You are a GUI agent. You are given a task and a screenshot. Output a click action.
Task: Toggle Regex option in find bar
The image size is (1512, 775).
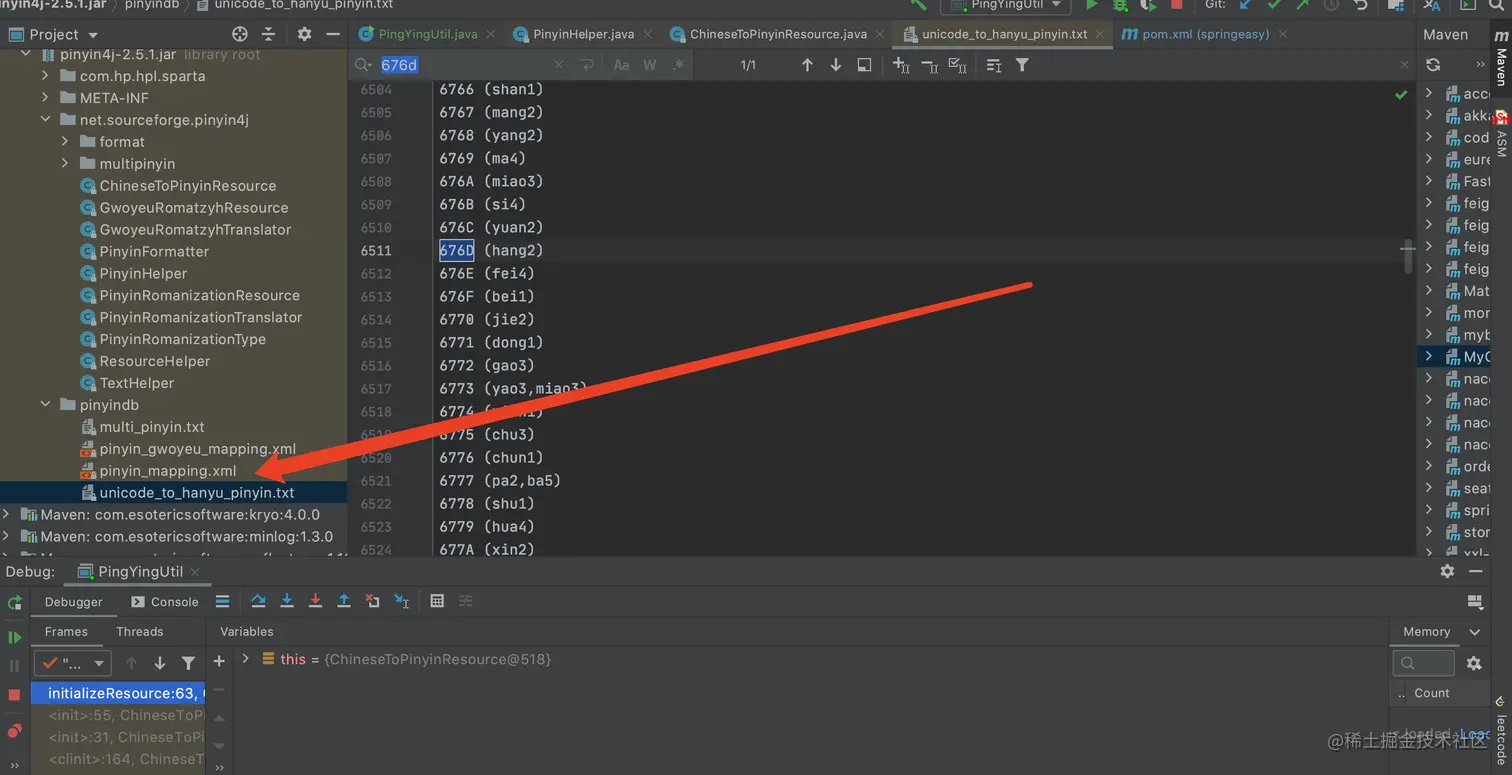coord(678,65)
